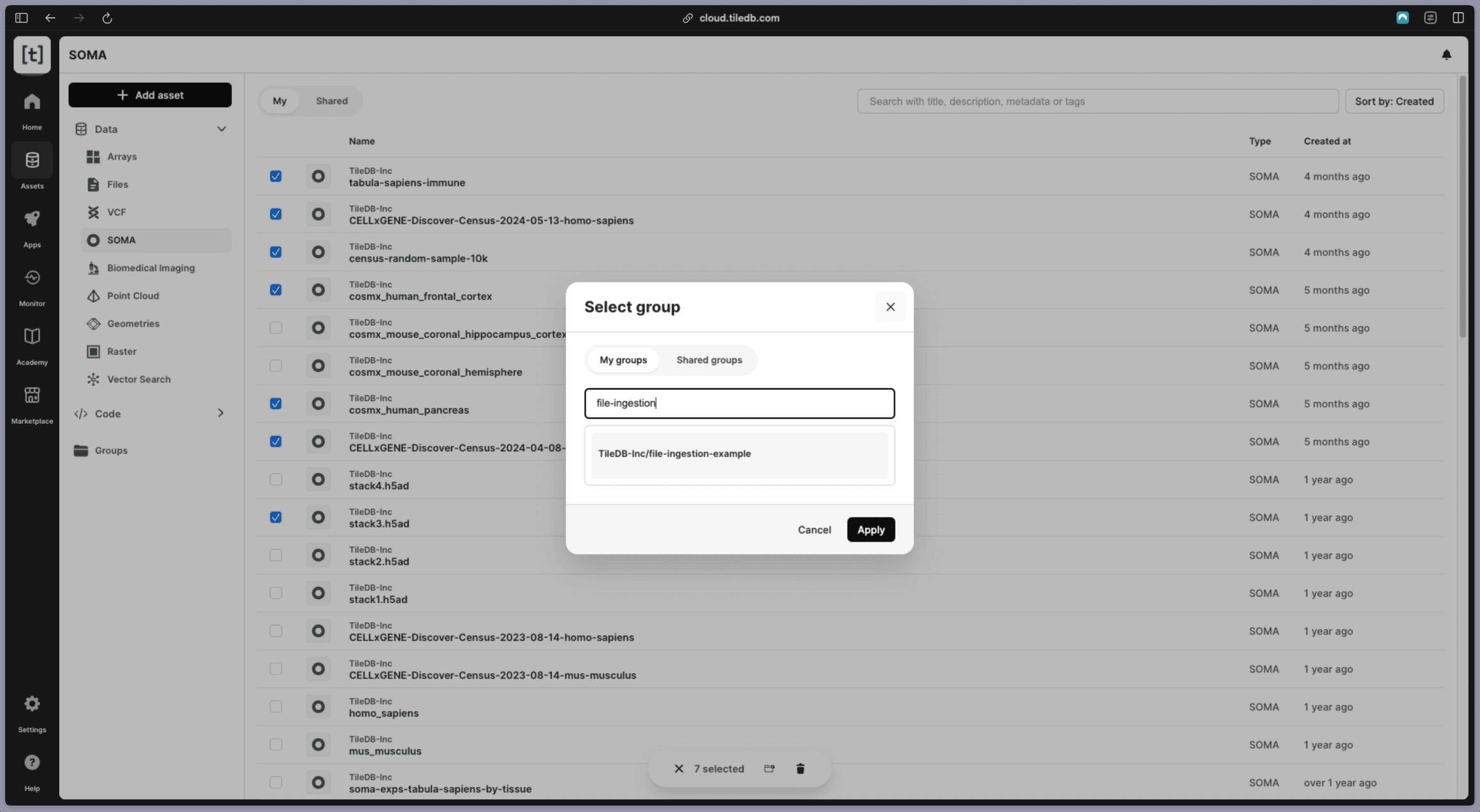Select the homo_sapiens row checkbox
The image size is (1480, 812).
pyautogui.click(x=275, y=707)
